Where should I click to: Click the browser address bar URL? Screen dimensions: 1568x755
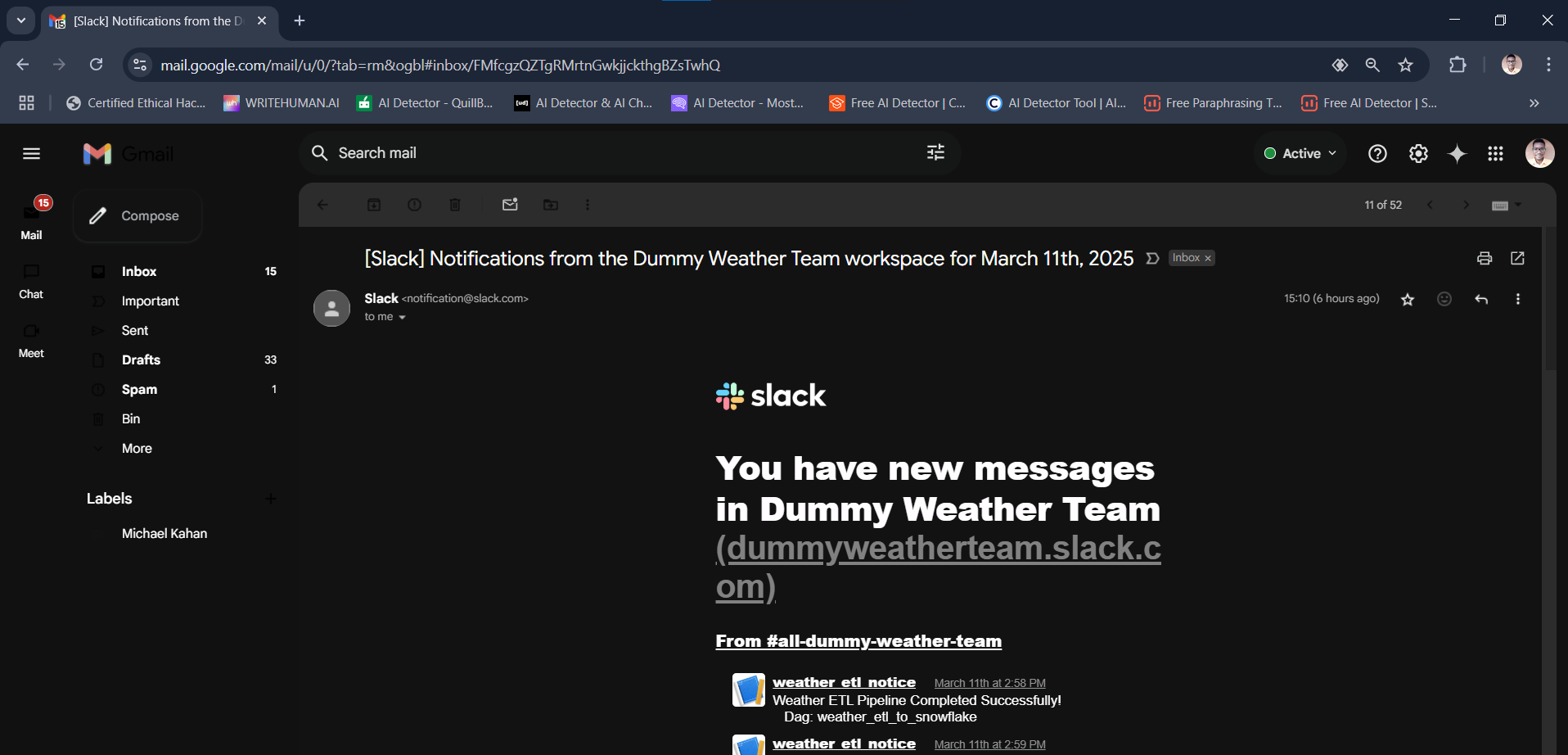[440, 65]
